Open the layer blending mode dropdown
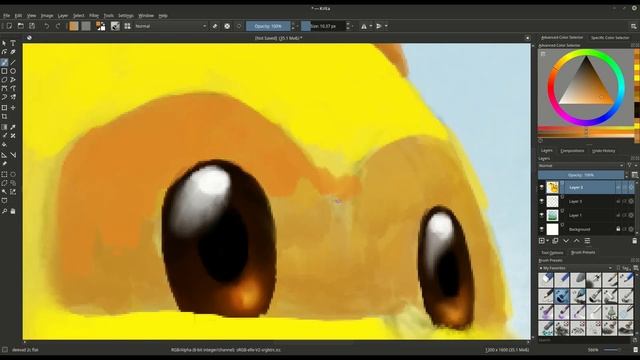The image size is (640, 360). coord(581,166)
